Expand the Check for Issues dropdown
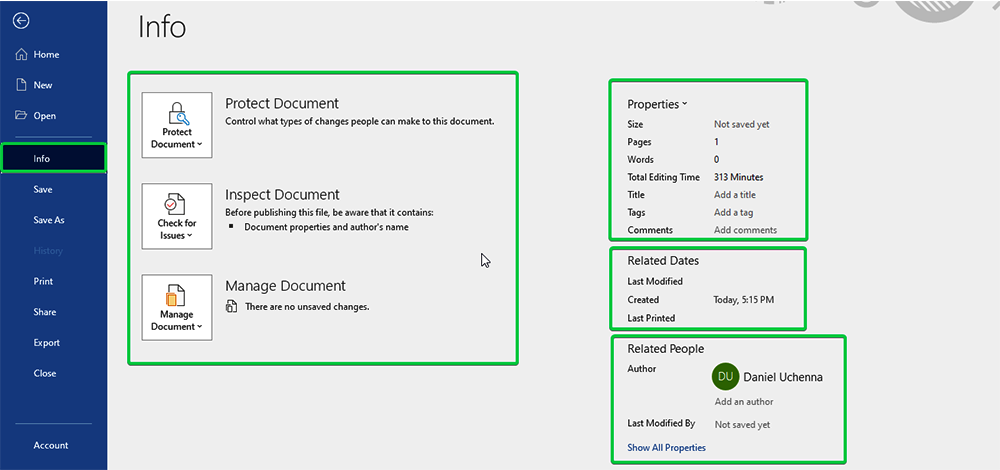The height and width of the screenshot is (470, 1000). 177,235
